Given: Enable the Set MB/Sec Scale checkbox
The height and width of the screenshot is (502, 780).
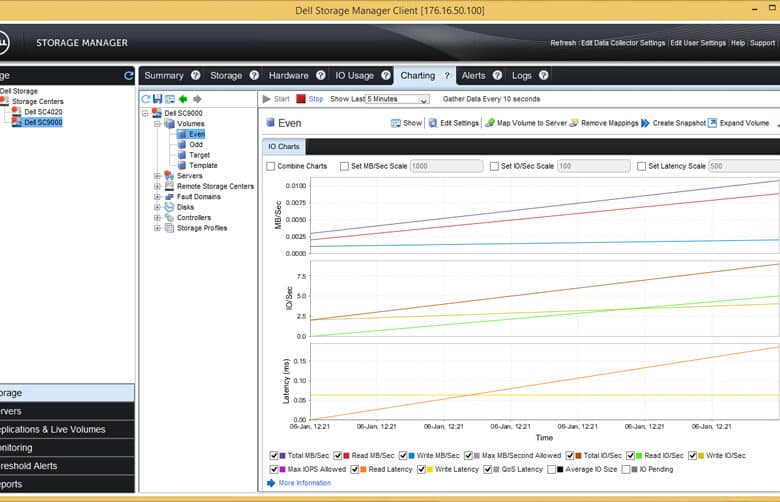Looking at the screenshot, I should pyautogui.click(x=344, y=166).
